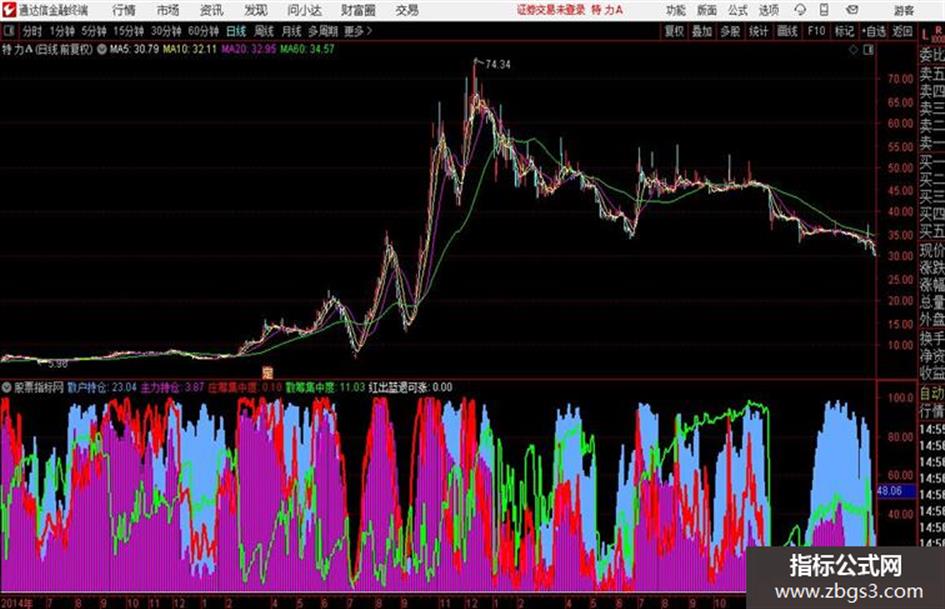Open the mail envelope icon

coord(852,10)
